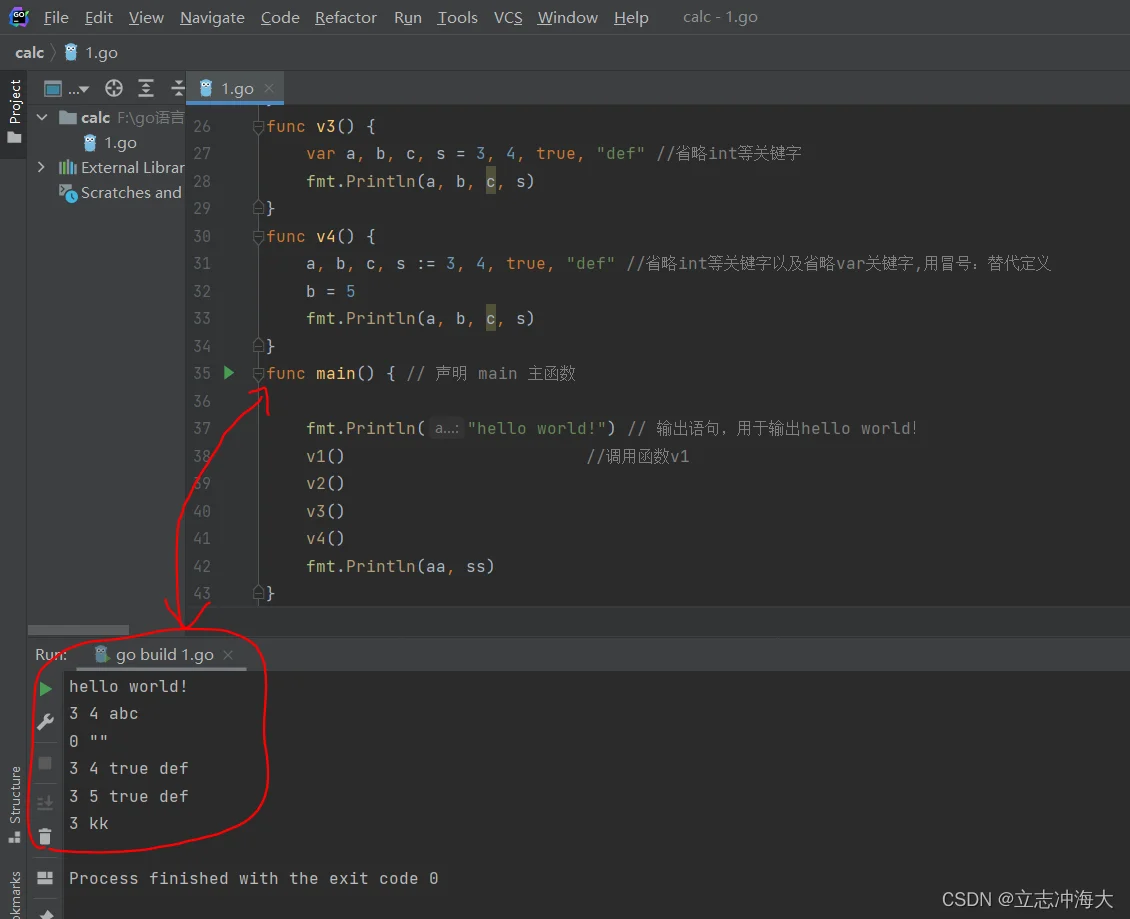Collapse the calc project folder
This screenshot has height=919, width=1130.
(42, 118)
